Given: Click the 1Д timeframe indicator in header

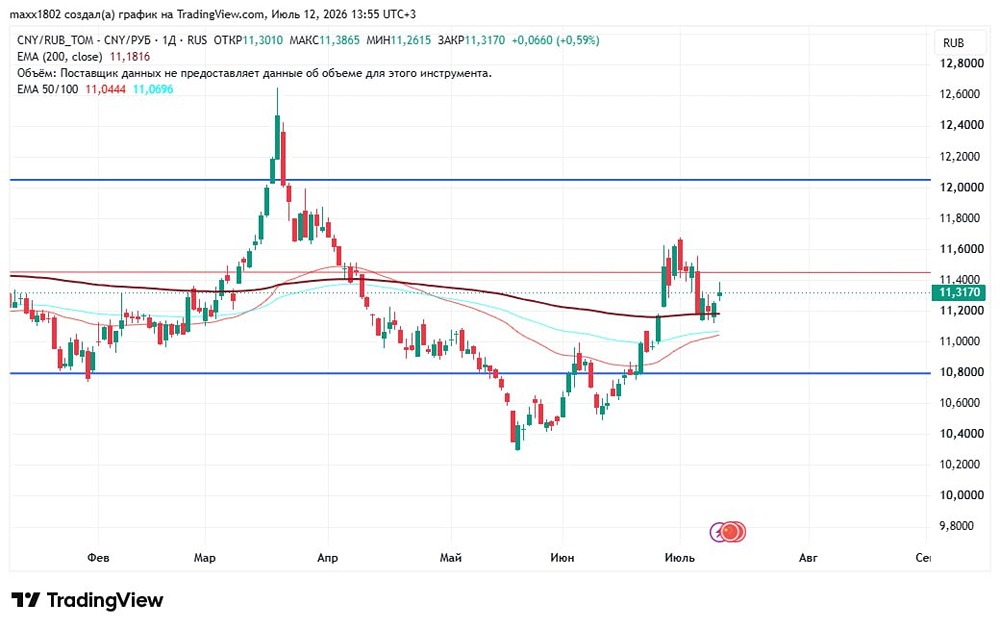Looking at the screenshot, I should click(x=169, y=40).
